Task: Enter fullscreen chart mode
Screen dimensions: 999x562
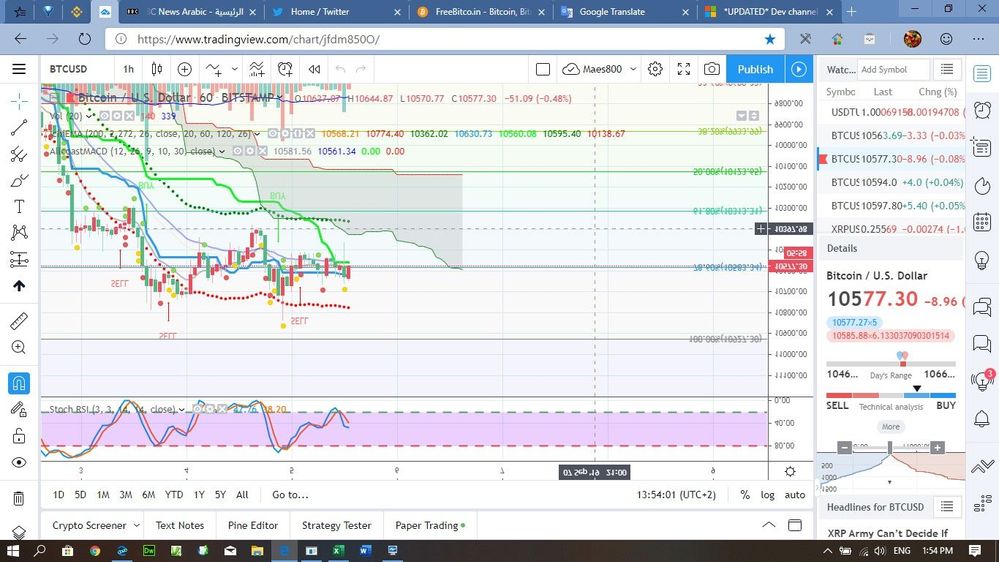Action: (684, 69)
